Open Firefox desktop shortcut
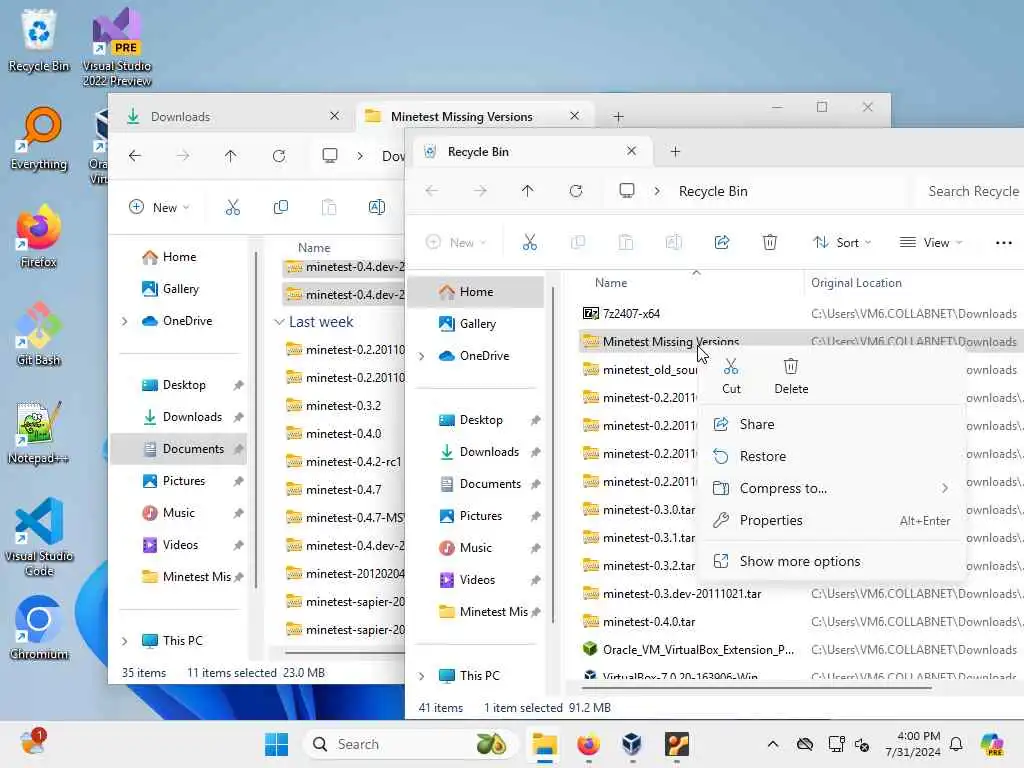This screenshot has width=1024, height=768. (39, 236)
